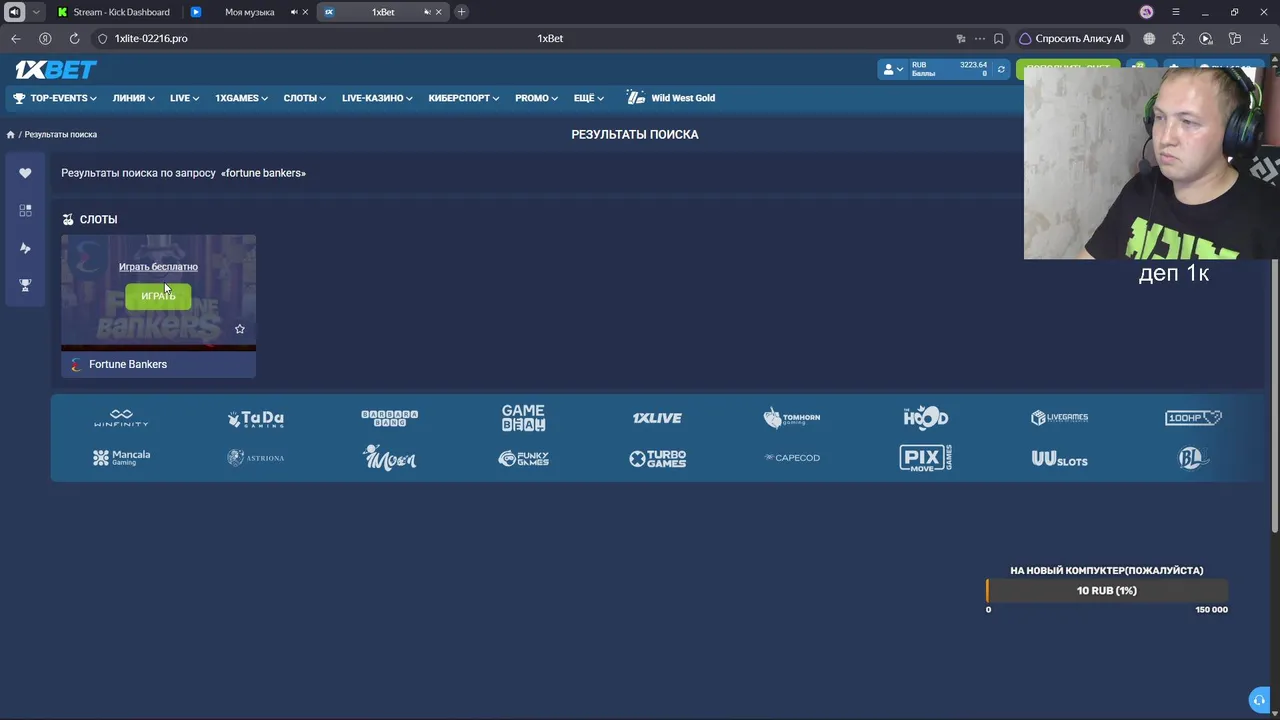Go back with the browser arrow
1280x720 pixels.
point(16,38)
